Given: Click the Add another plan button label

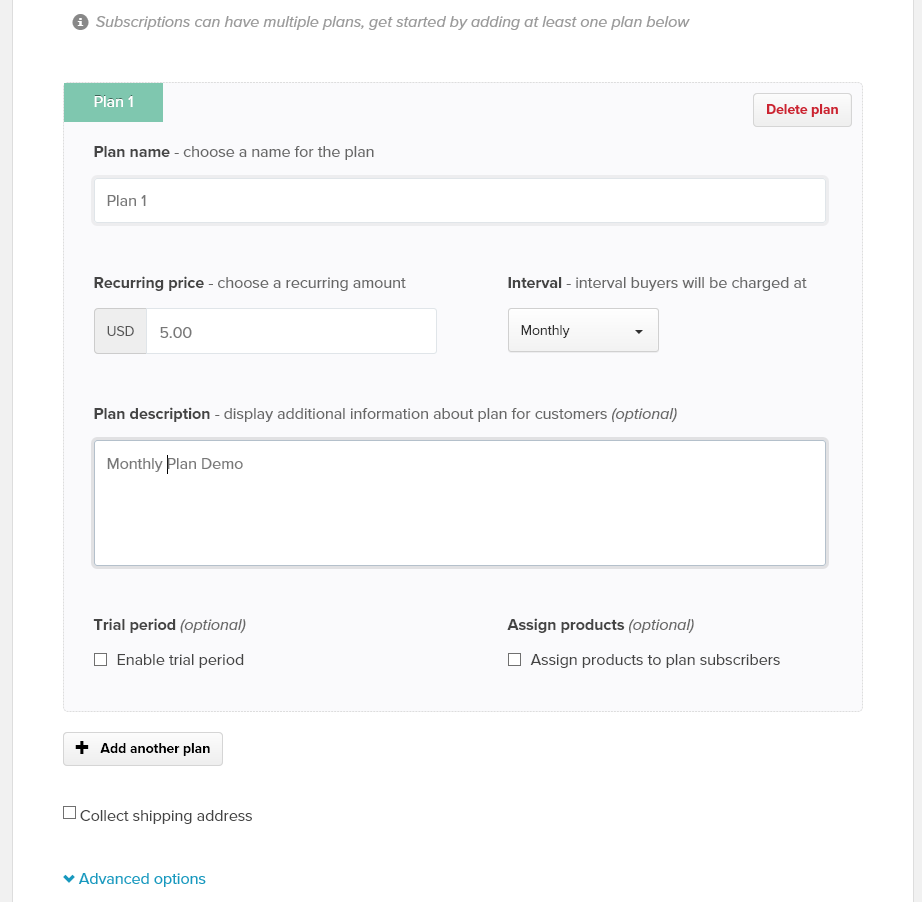Looking at the screenshot, I should point(155,748).
